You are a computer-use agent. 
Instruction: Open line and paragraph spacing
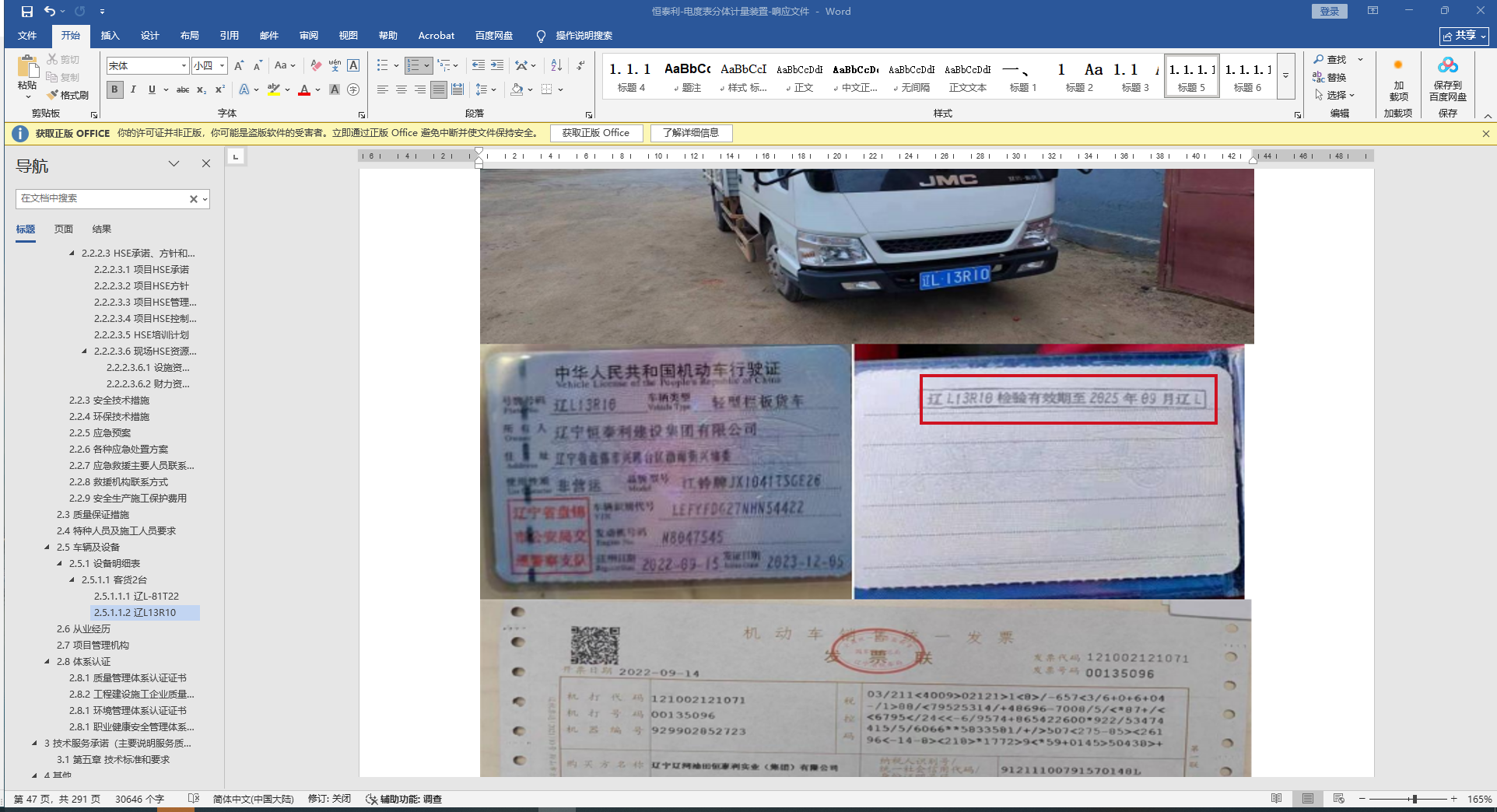[x=482, y=89]
